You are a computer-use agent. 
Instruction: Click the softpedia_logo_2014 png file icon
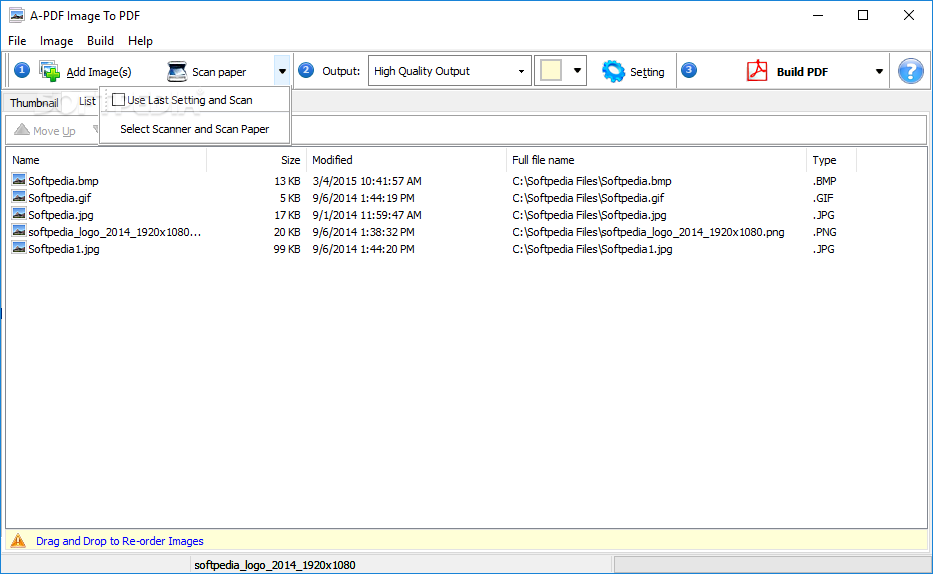19,231
